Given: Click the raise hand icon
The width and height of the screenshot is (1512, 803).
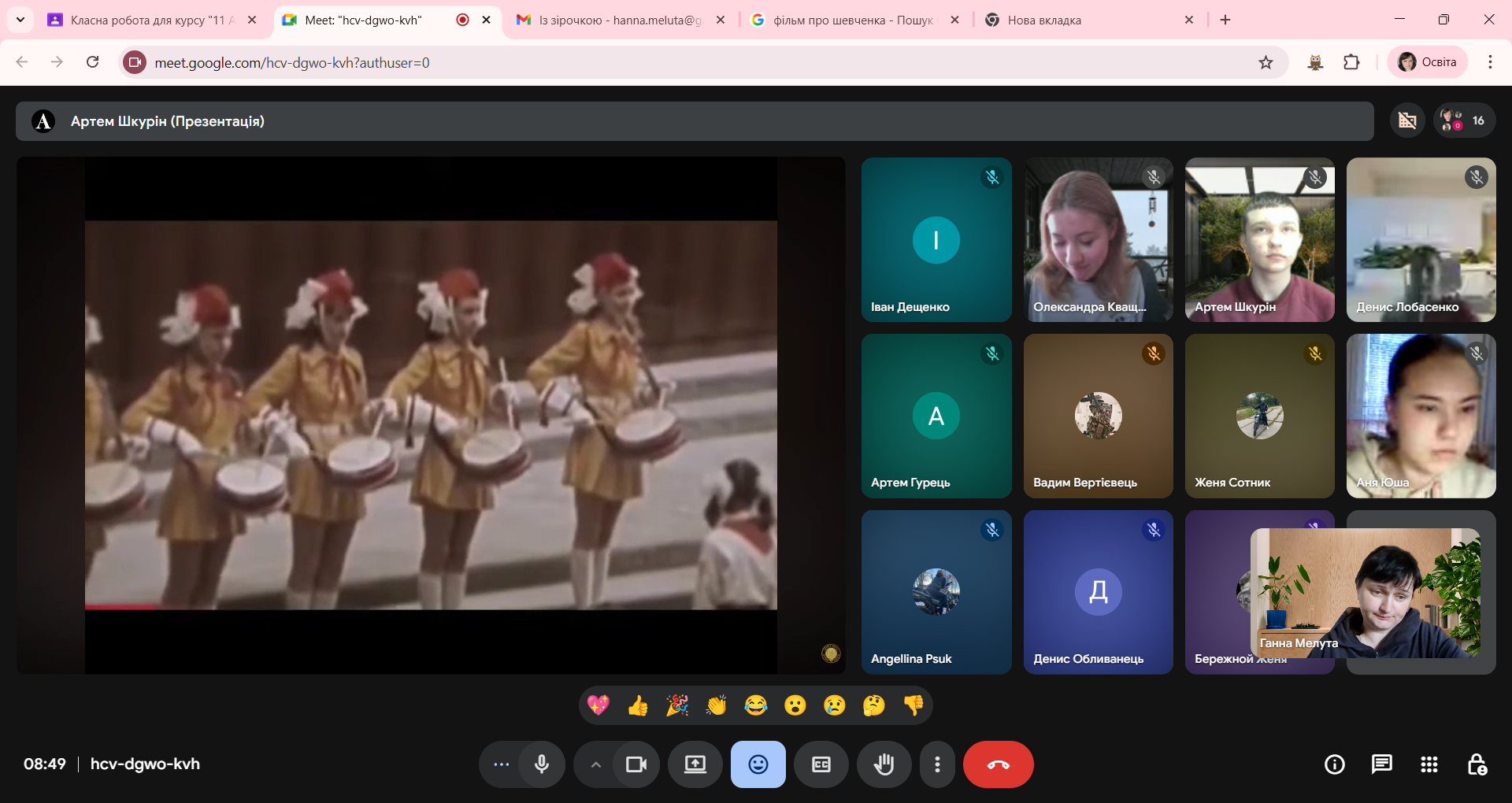Looking at the screenshot, I should tap(884, 764).
